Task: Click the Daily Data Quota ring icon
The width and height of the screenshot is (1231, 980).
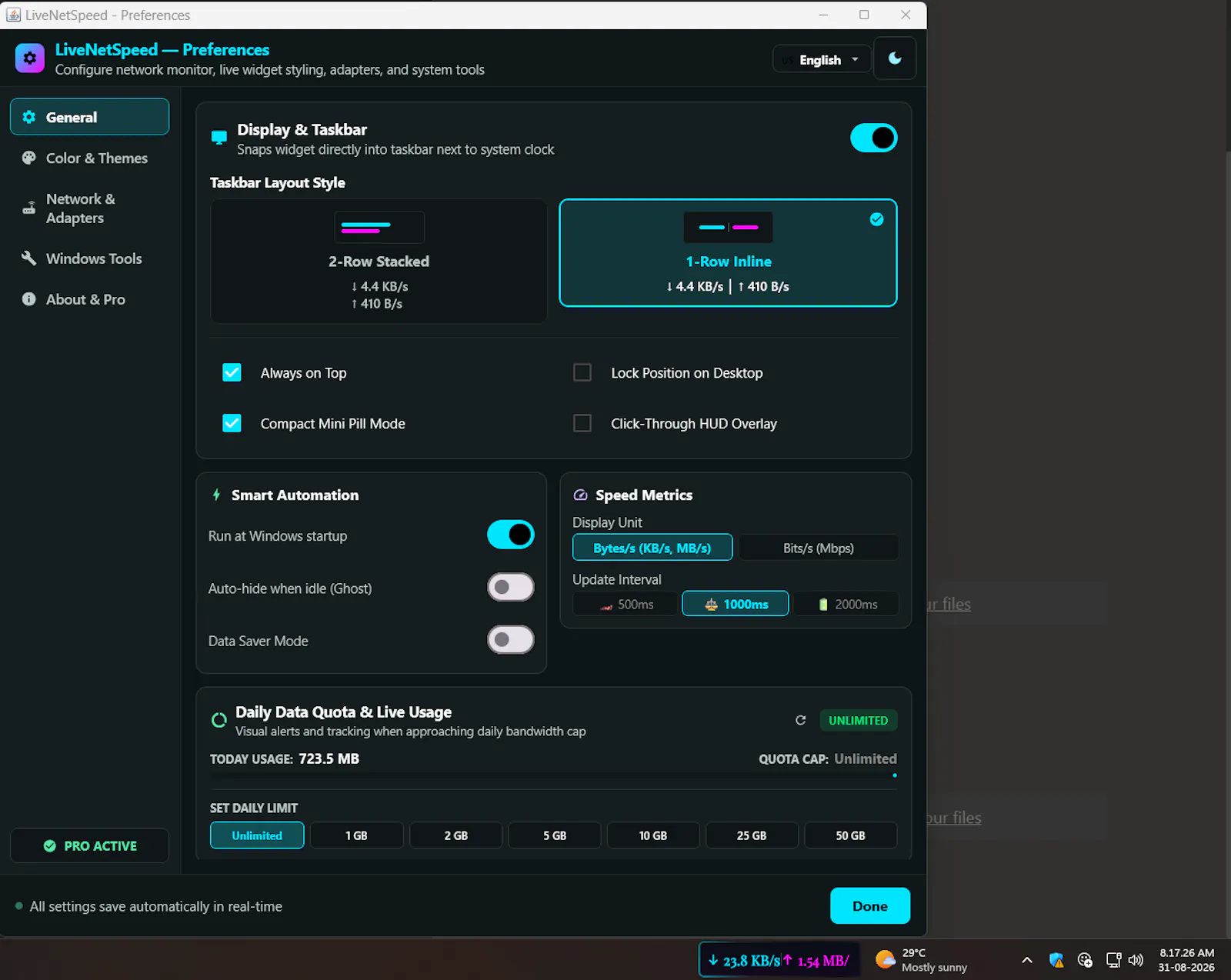Action: click(219, 720)
